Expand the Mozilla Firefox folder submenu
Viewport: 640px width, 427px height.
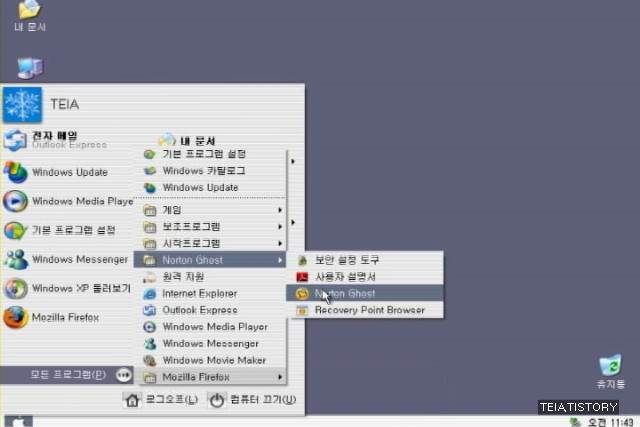(x=210, y=377)
